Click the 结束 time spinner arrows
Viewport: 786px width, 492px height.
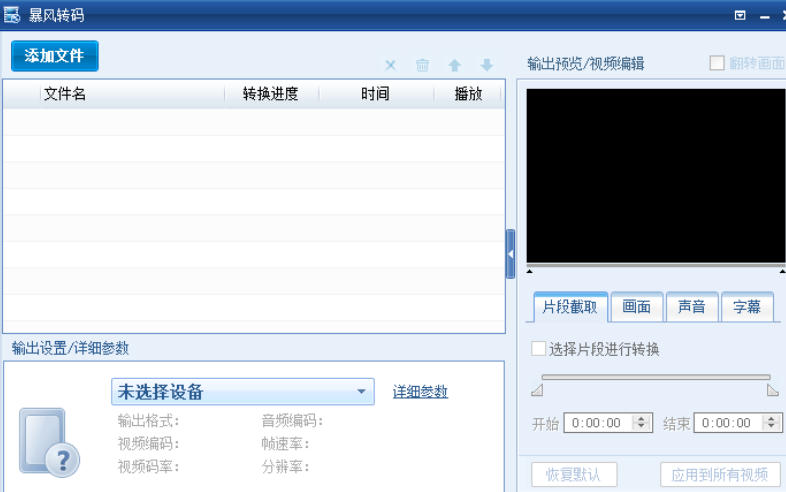[771, 423]
